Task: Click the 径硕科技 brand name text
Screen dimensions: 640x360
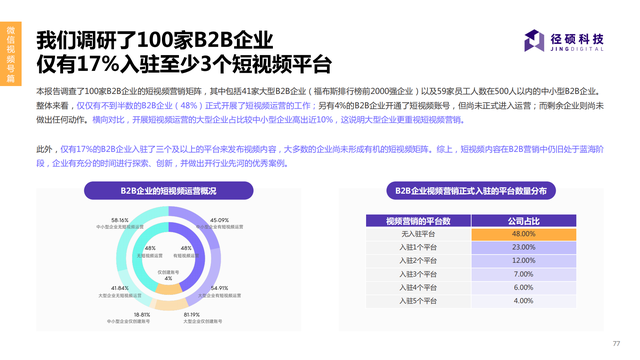Action: point(577,38)
